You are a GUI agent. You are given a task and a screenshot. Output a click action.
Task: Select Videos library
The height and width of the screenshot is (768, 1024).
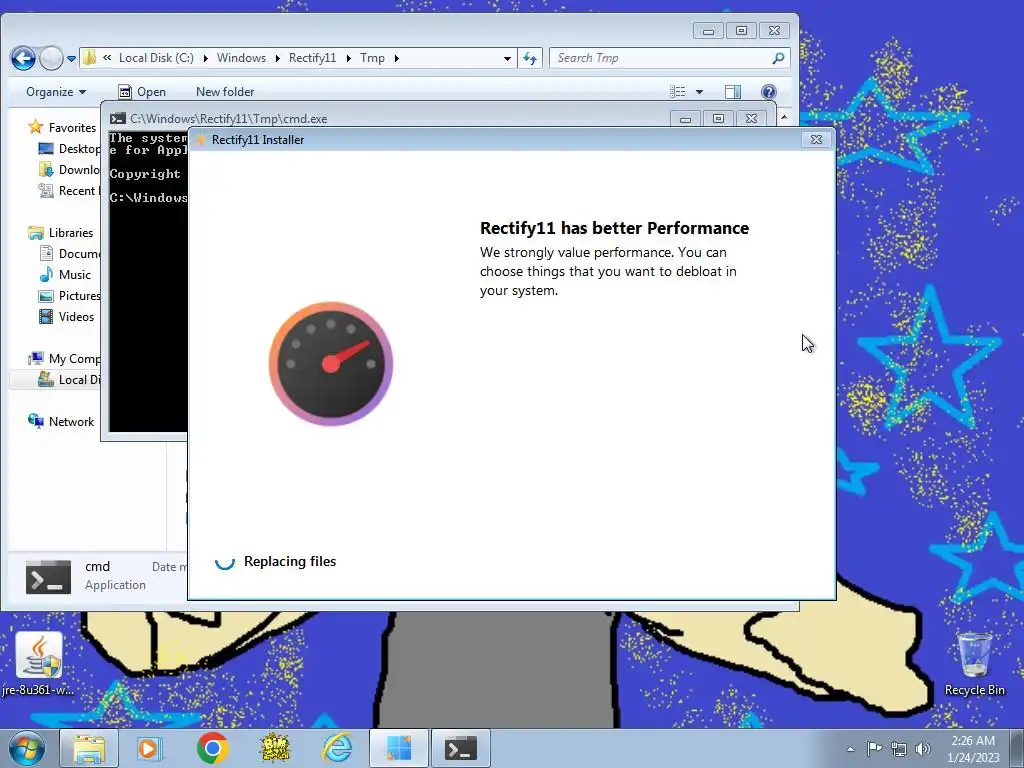[67, 317]
